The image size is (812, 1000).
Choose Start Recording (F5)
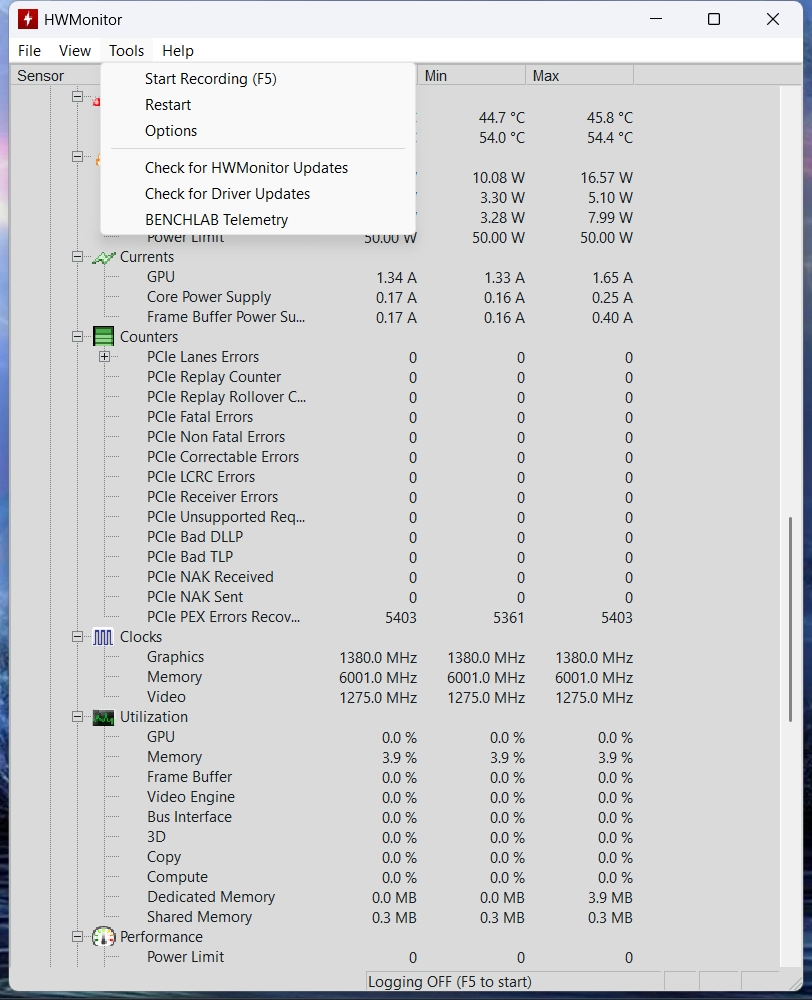tap(258, 79)
